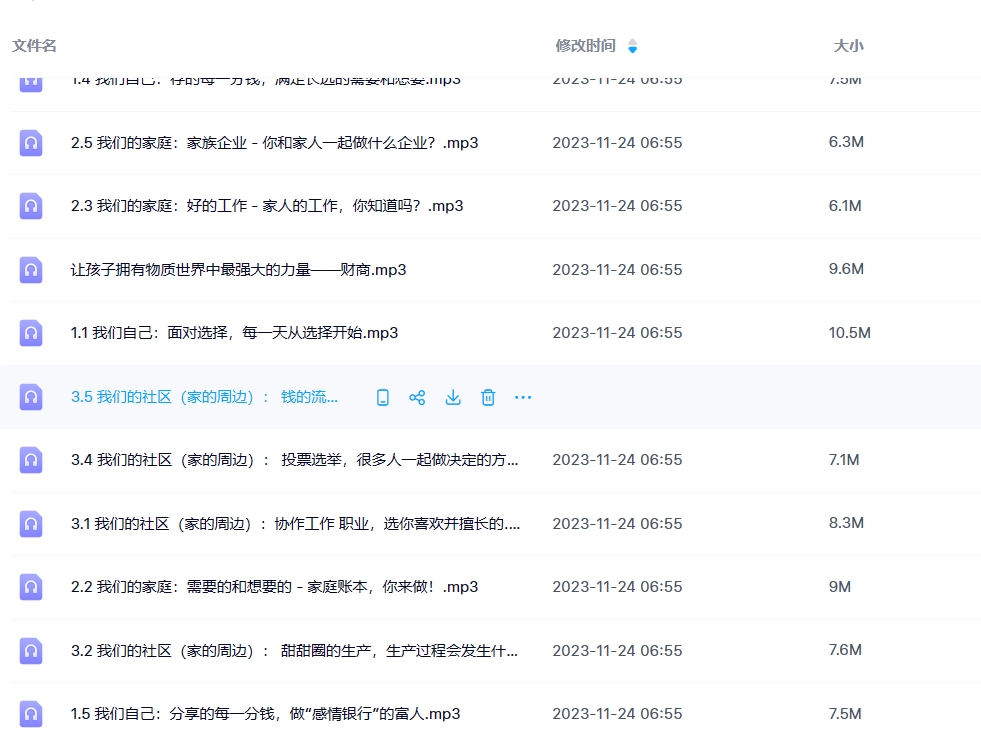Click the 9.6M size value
The width and height of the screenshot is (981, 742).
846,269
